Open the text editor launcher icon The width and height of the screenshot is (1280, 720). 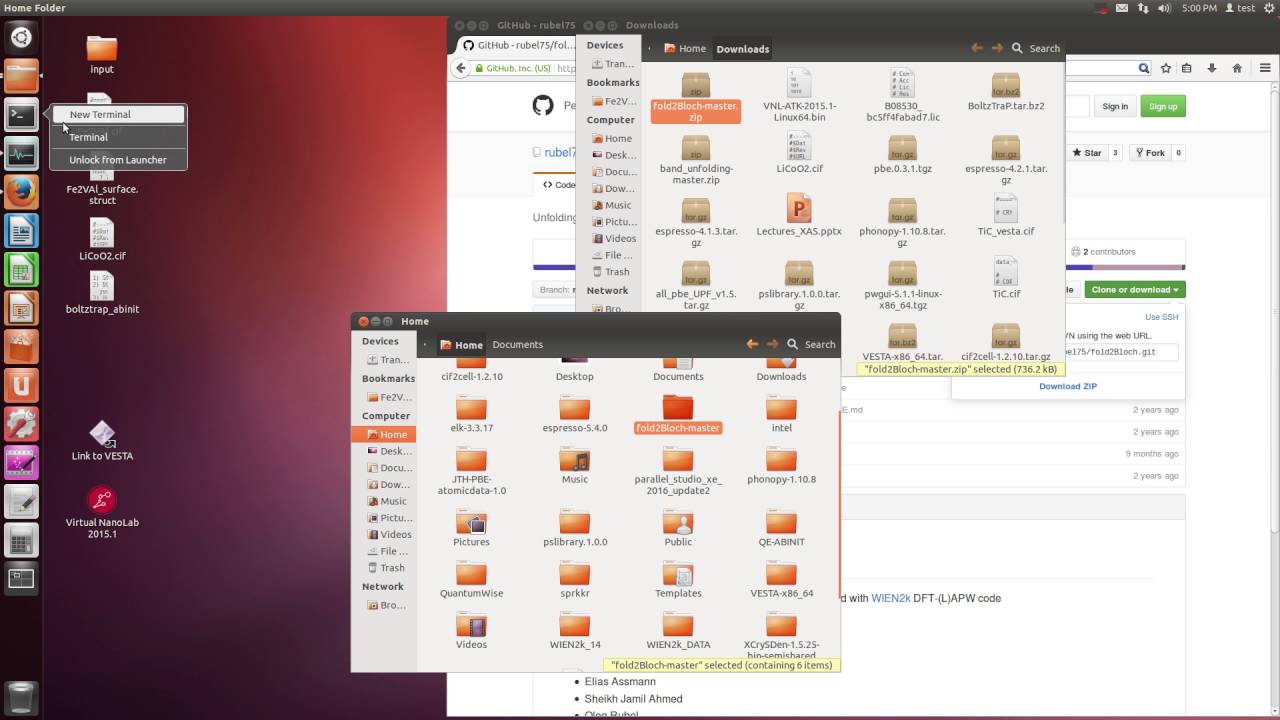(21, 501)
